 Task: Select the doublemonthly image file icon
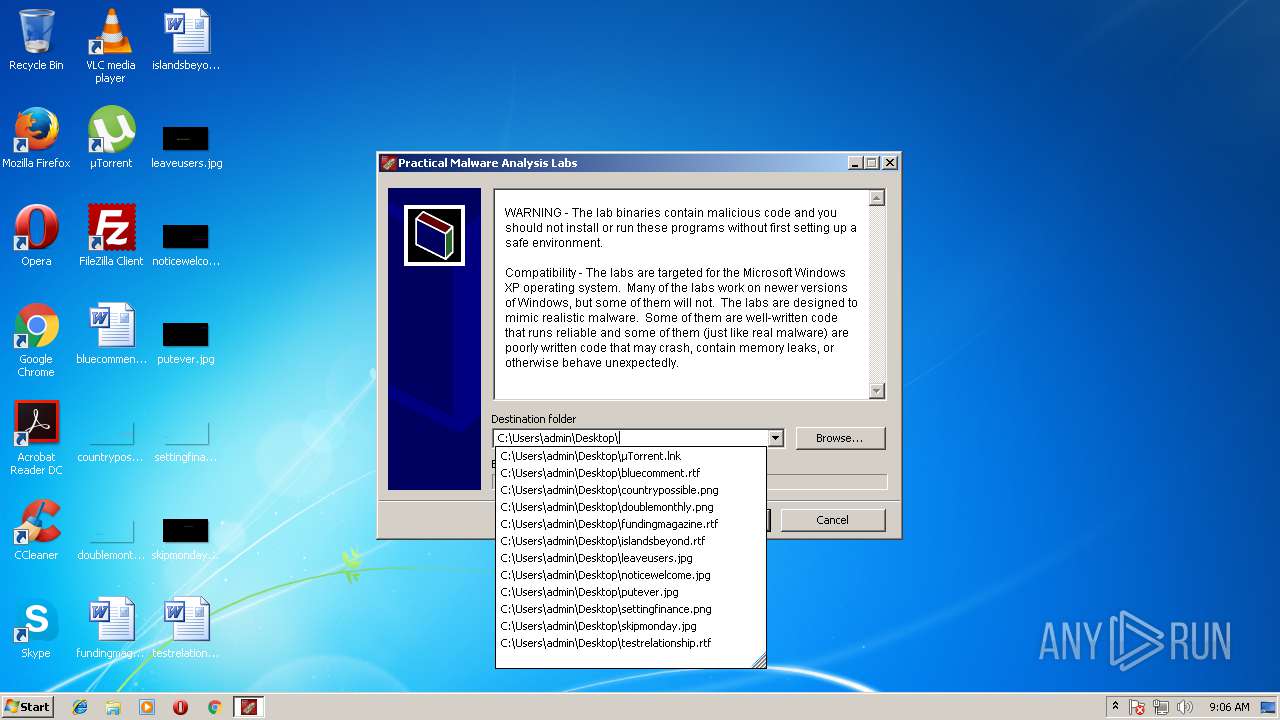pos(110,538)
